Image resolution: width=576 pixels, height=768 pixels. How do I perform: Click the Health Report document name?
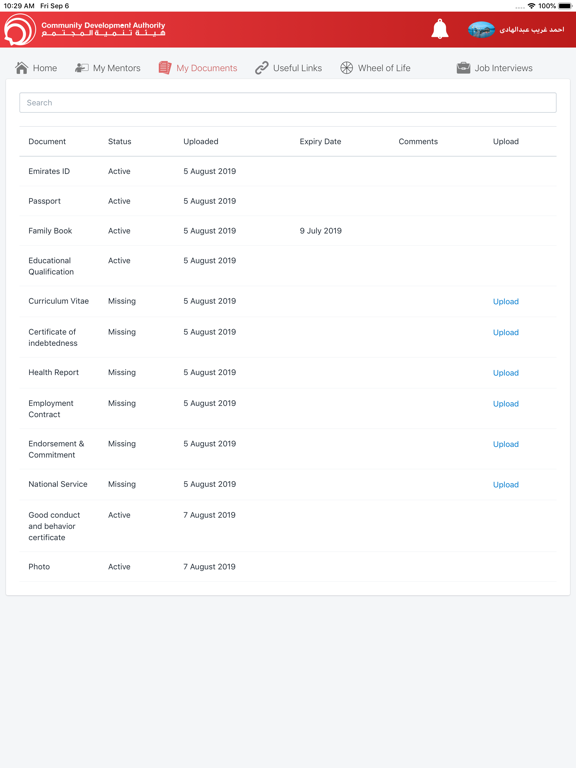click(53, 373)
